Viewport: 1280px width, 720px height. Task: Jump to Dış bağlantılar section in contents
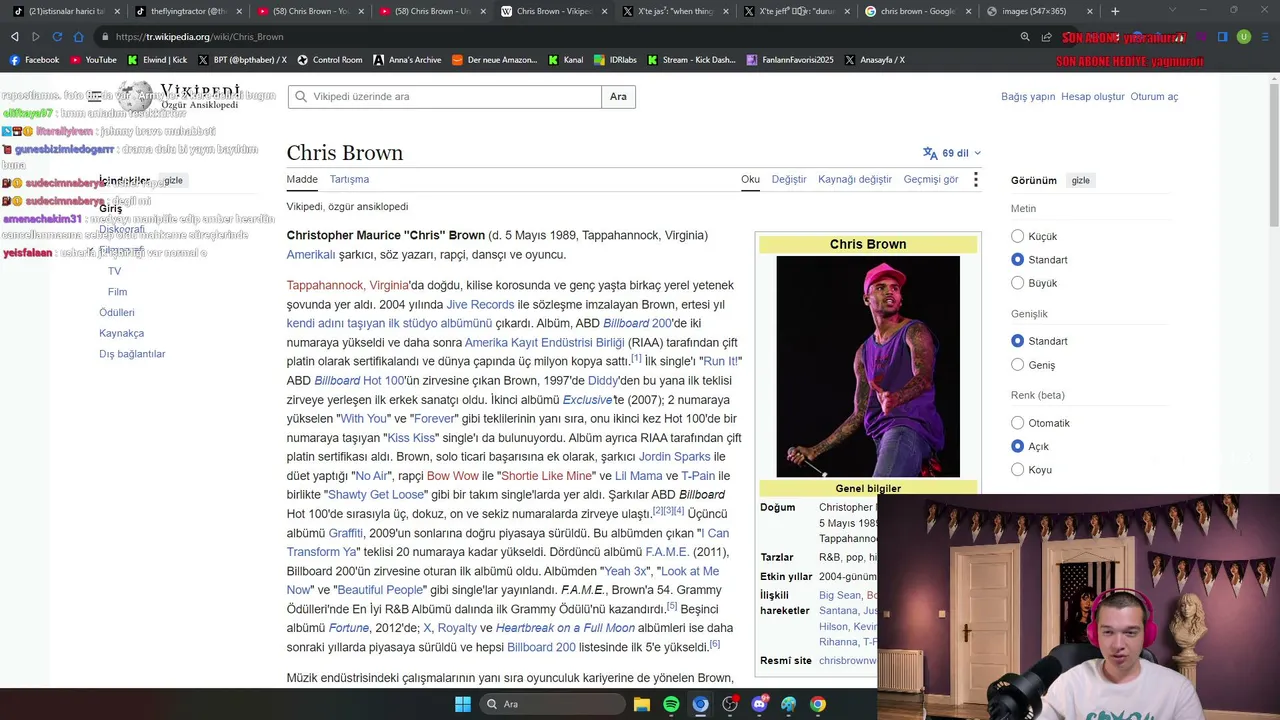coord(132,354)
